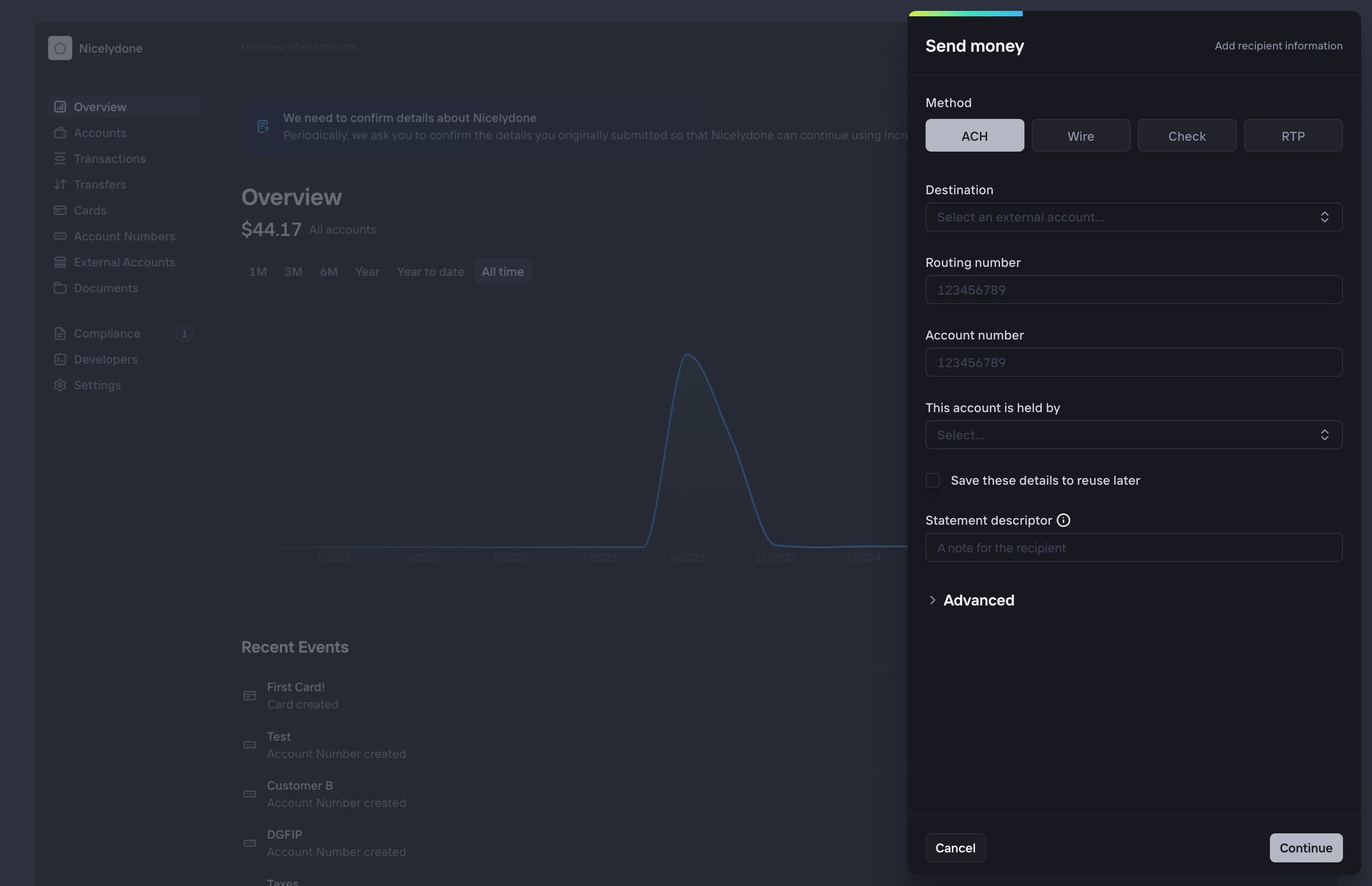1372x886 pixels.
Task: Click the Statement descriptor info icon
Action: (1063, 520)
